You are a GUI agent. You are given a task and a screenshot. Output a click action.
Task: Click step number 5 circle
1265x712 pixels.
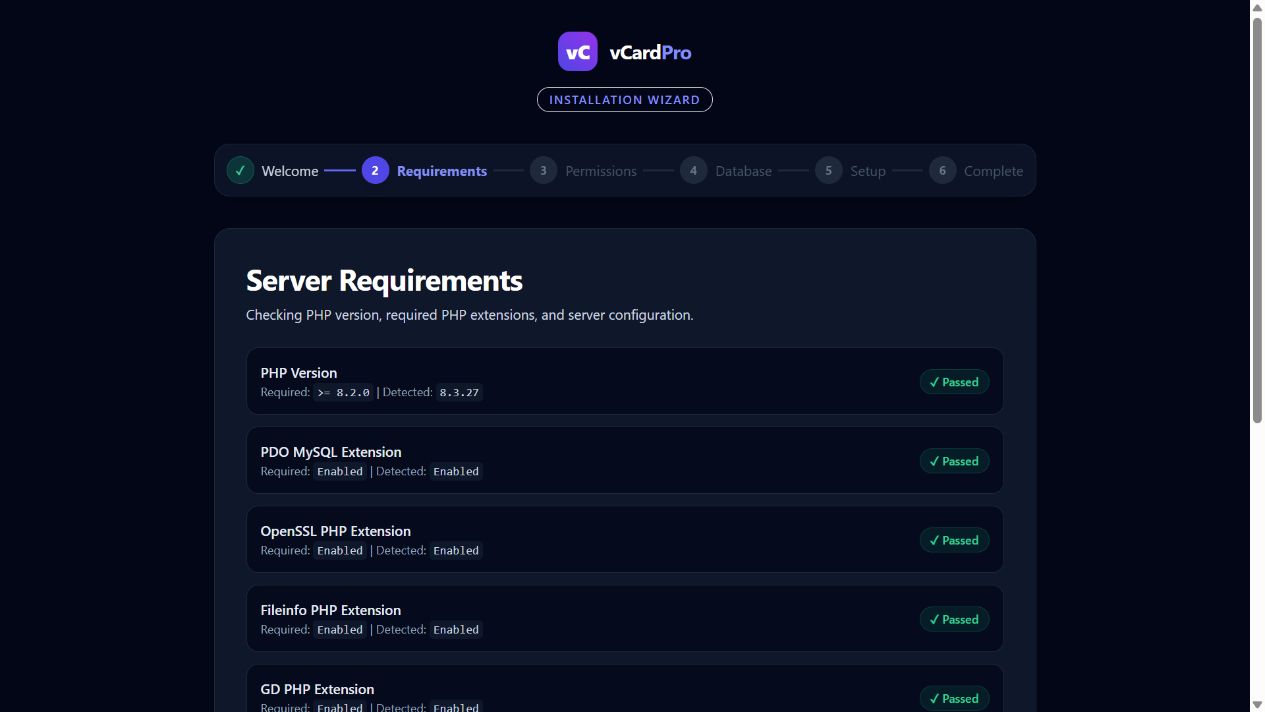[828, 170]
